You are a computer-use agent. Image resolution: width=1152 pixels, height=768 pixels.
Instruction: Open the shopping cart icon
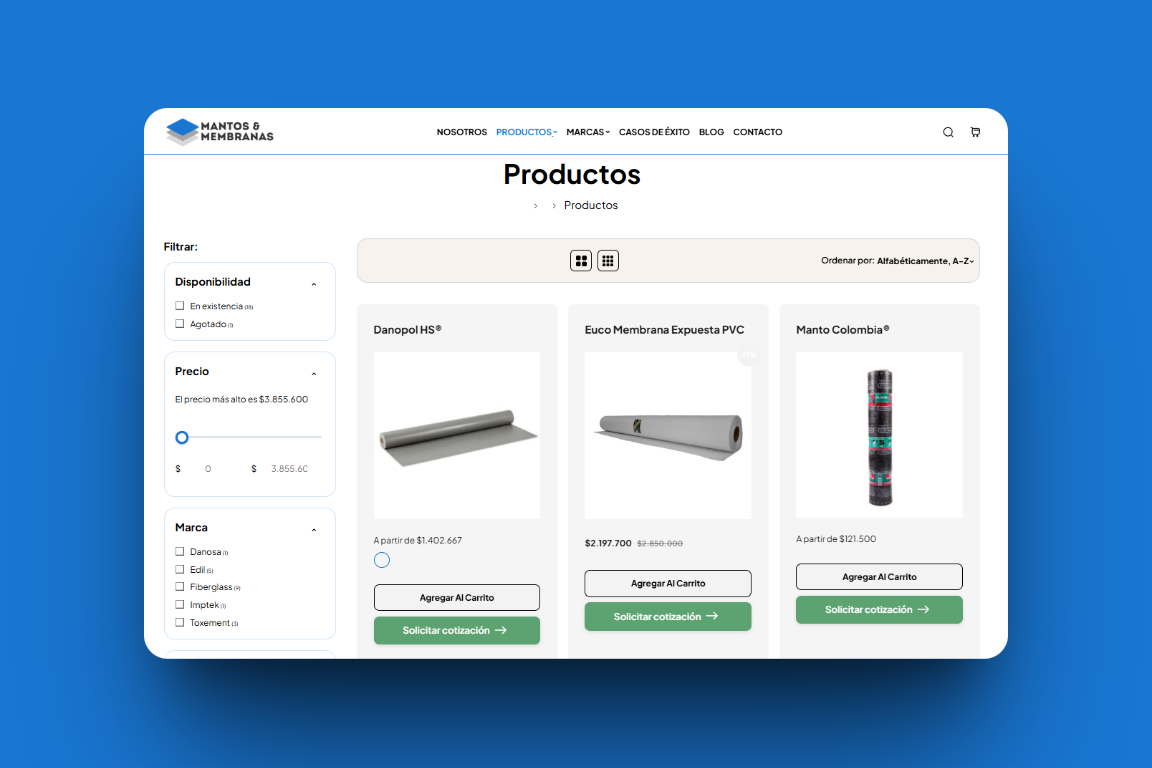tap(975, 132)
